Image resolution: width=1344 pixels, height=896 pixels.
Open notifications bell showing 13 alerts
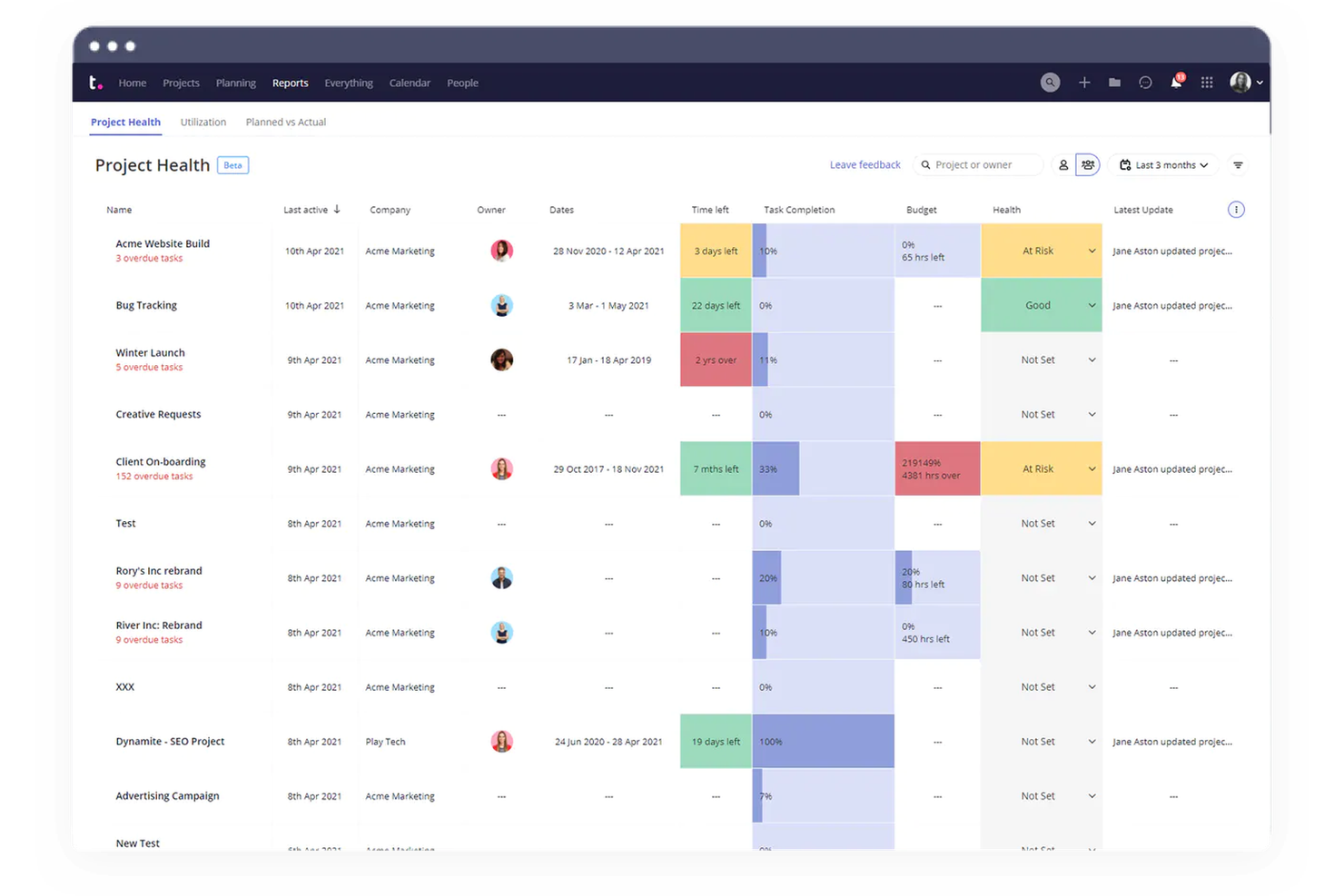coord(1175,82)
